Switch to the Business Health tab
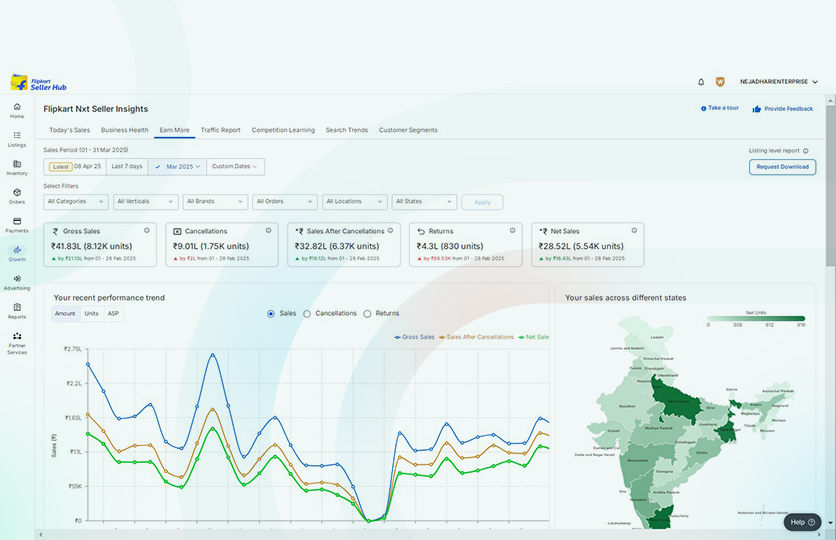Screen dimensions: 836x540 (x=124, y=130)
